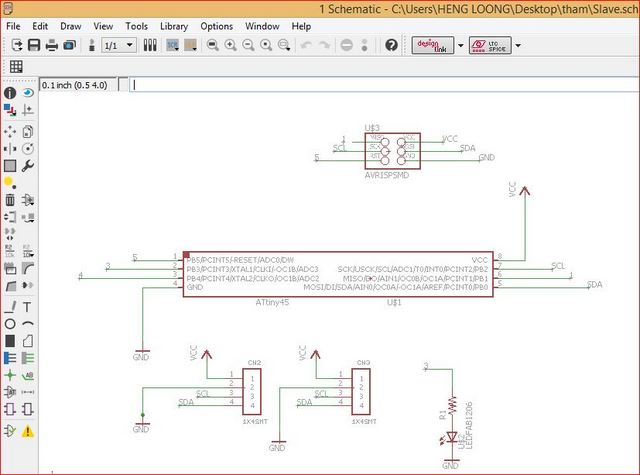Image resolution: width=640 pixels, height=475 pixels.
Task: Click the Zoom select icon
Action: click(284, 45)
